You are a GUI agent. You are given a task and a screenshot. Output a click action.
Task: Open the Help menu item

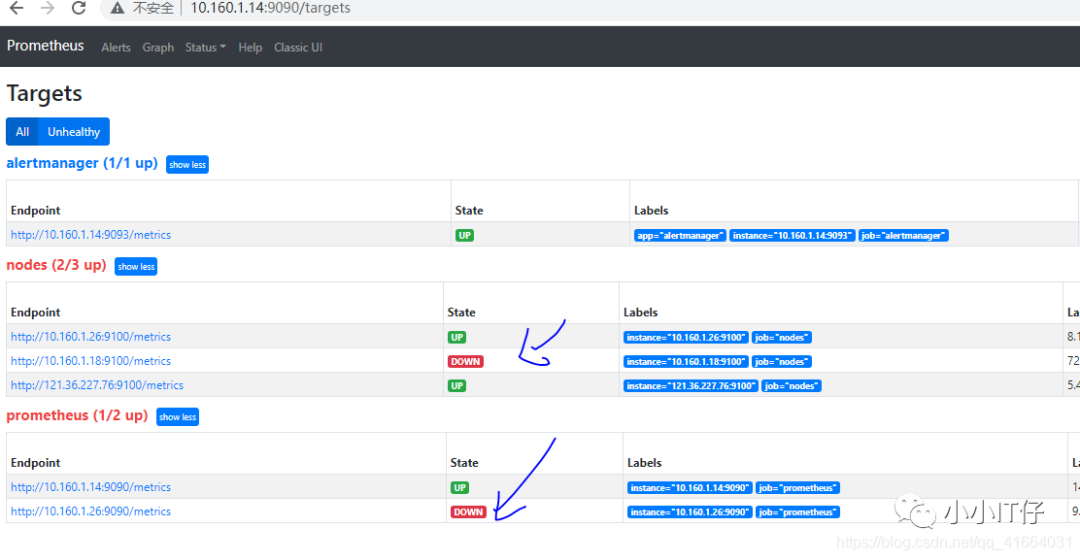pyautogui.click(x=250, y=48)
